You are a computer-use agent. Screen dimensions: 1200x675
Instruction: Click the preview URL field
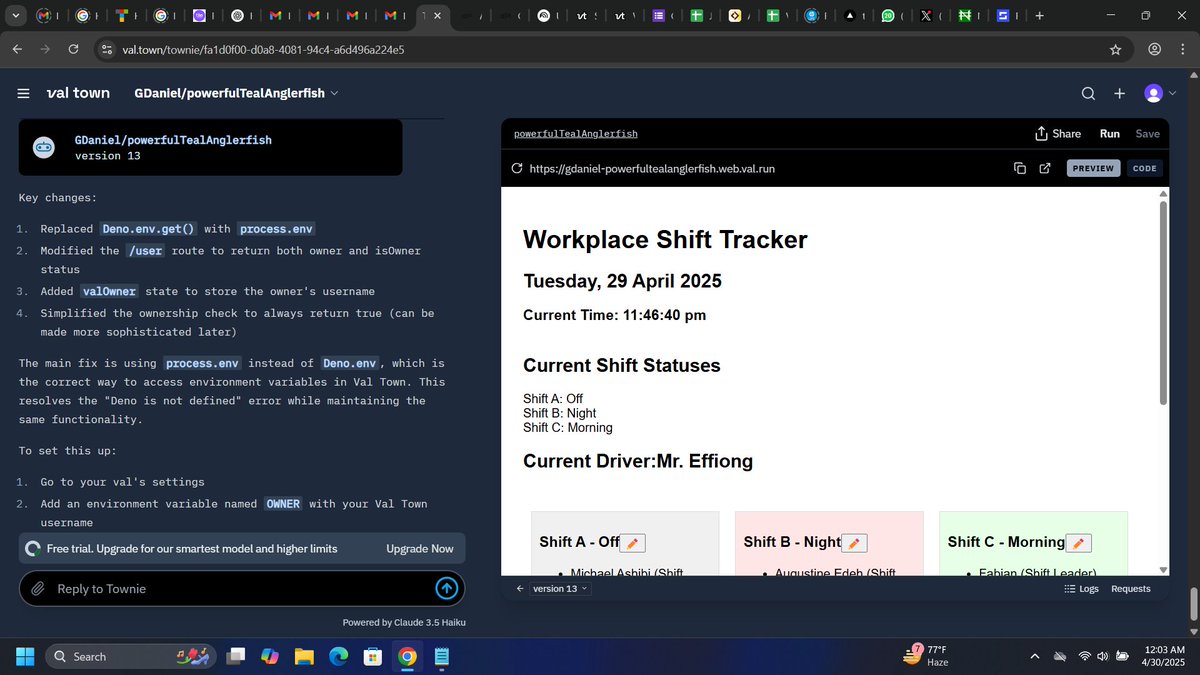(x=652, y=168)
